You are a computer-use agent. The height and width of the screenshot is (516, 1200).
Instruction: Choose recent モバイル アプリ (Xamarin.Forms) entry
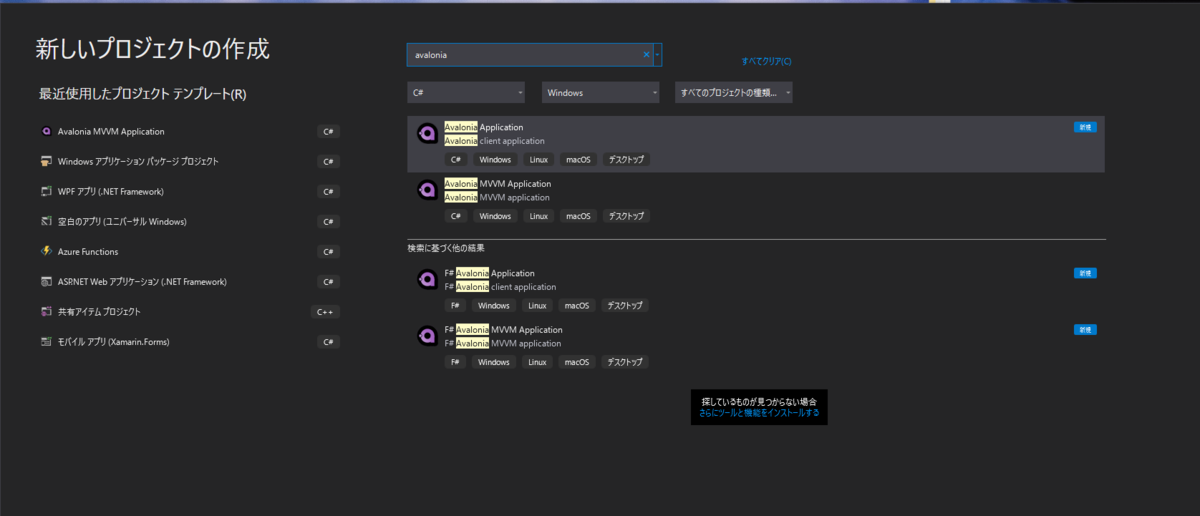pyautogui.click(x=190, y=342)
